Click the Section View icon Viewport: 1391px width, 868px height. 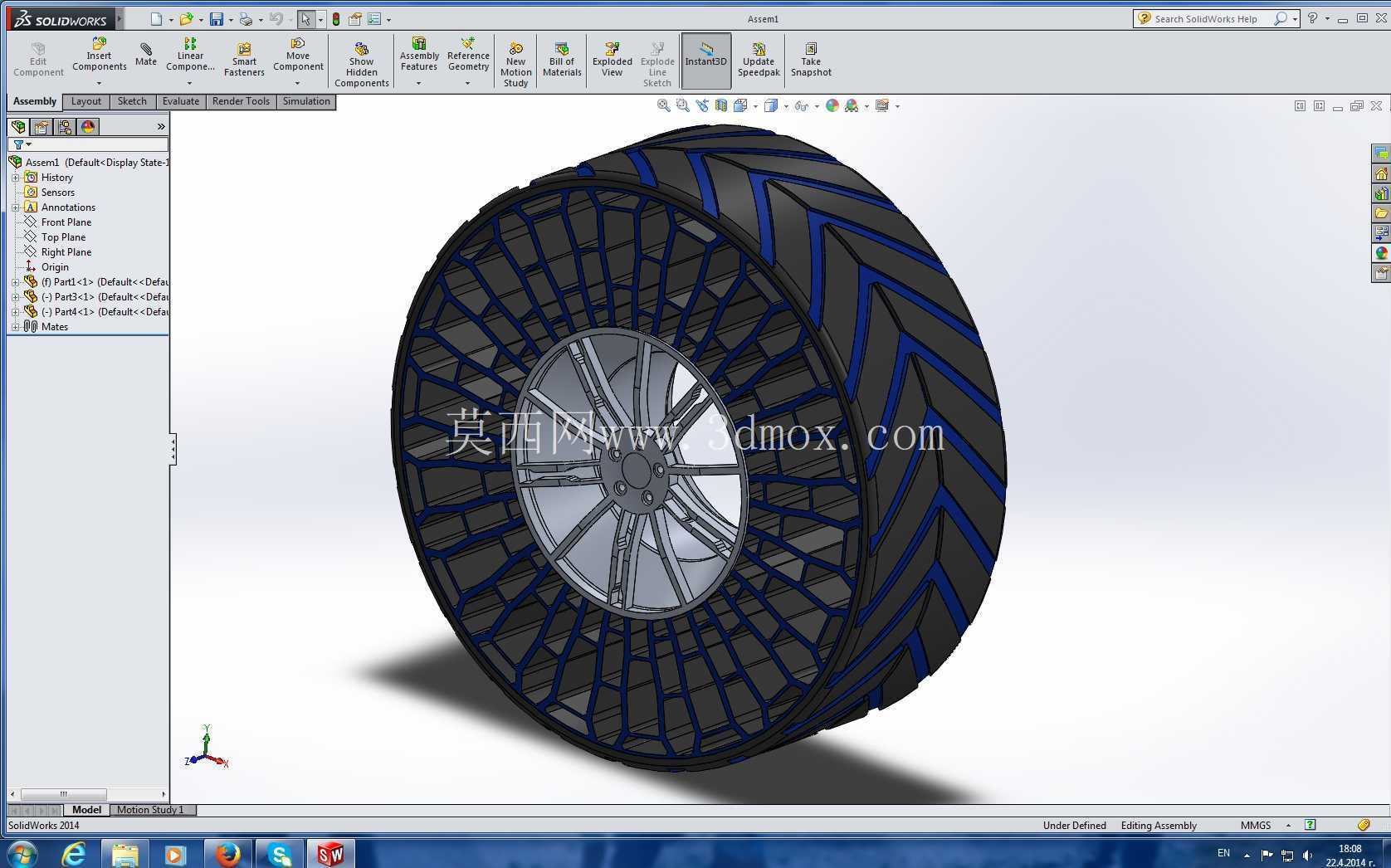coord(720,105)
